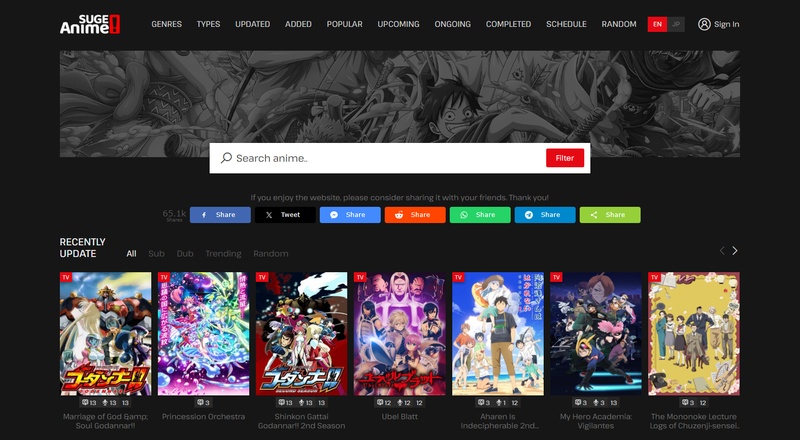Screen dimensions: 800x440
Task: Select the Random tab in Recently Update
Action: pos(270,254)
